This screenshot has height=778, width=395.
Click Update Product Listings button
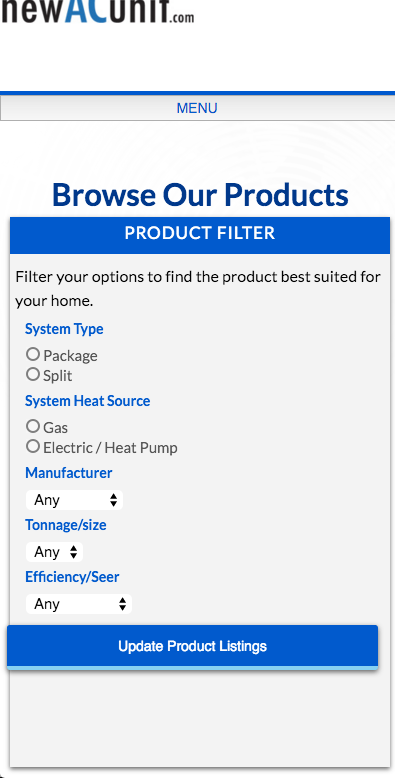click(193, 647)
